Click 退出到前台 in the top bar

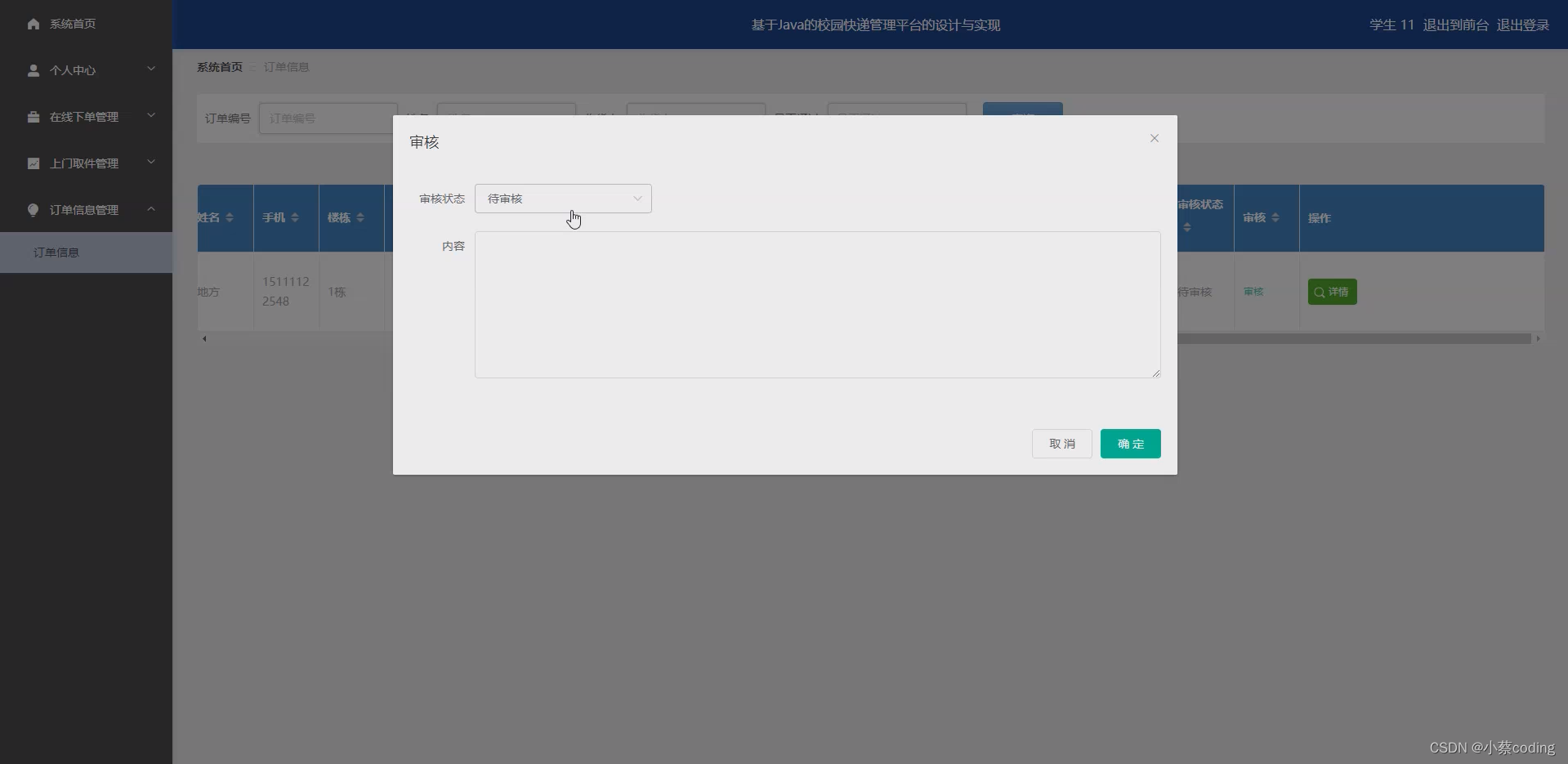coord(1455,25)
